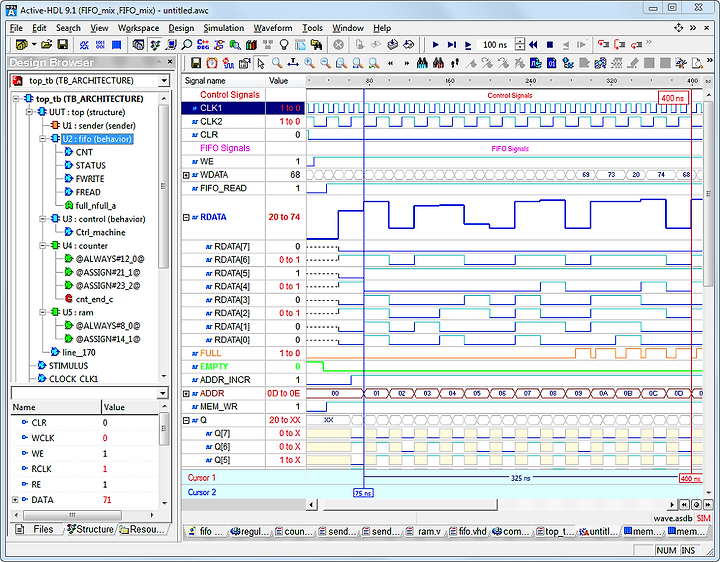The height and width of the screenshot is (562, 720).
Task: Click the Run For underlined play button
Action: point(468,45)
